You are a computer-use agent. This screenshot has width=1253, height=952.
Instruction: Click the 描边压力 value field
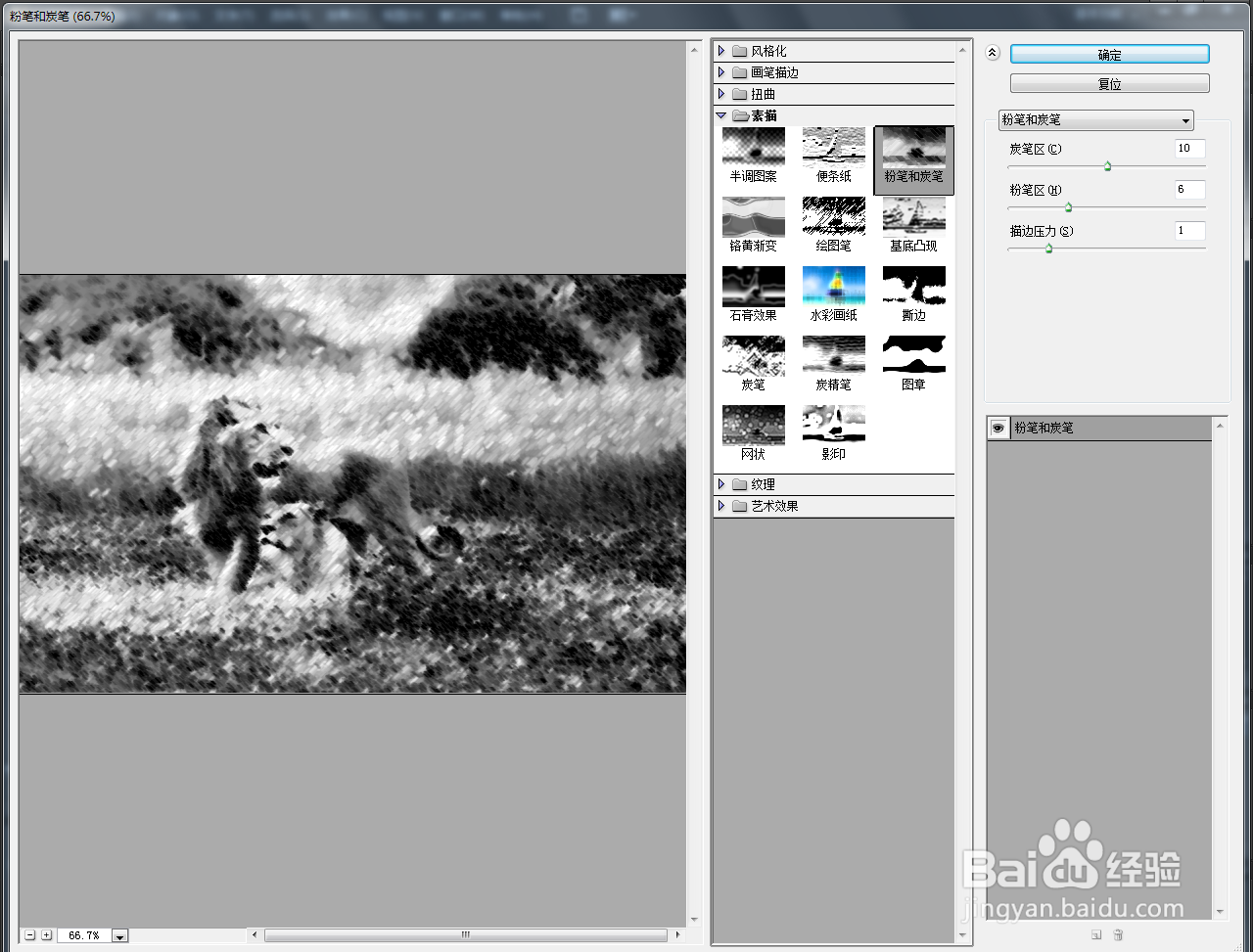click(1190, 231)
